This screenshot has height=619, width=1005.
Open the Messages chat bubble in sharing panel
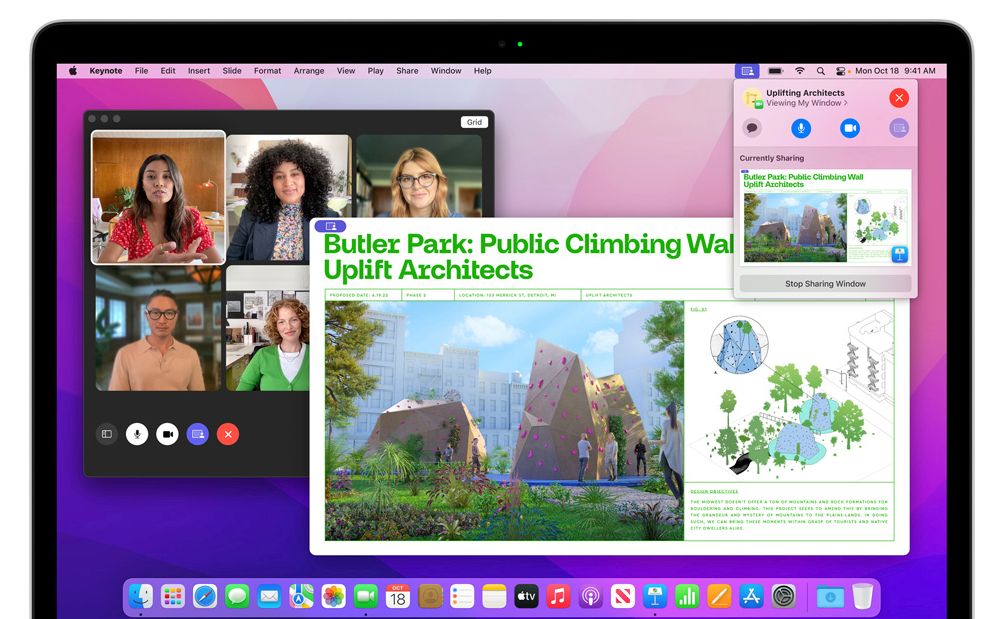pyautogui.click(x=752, y=128)
